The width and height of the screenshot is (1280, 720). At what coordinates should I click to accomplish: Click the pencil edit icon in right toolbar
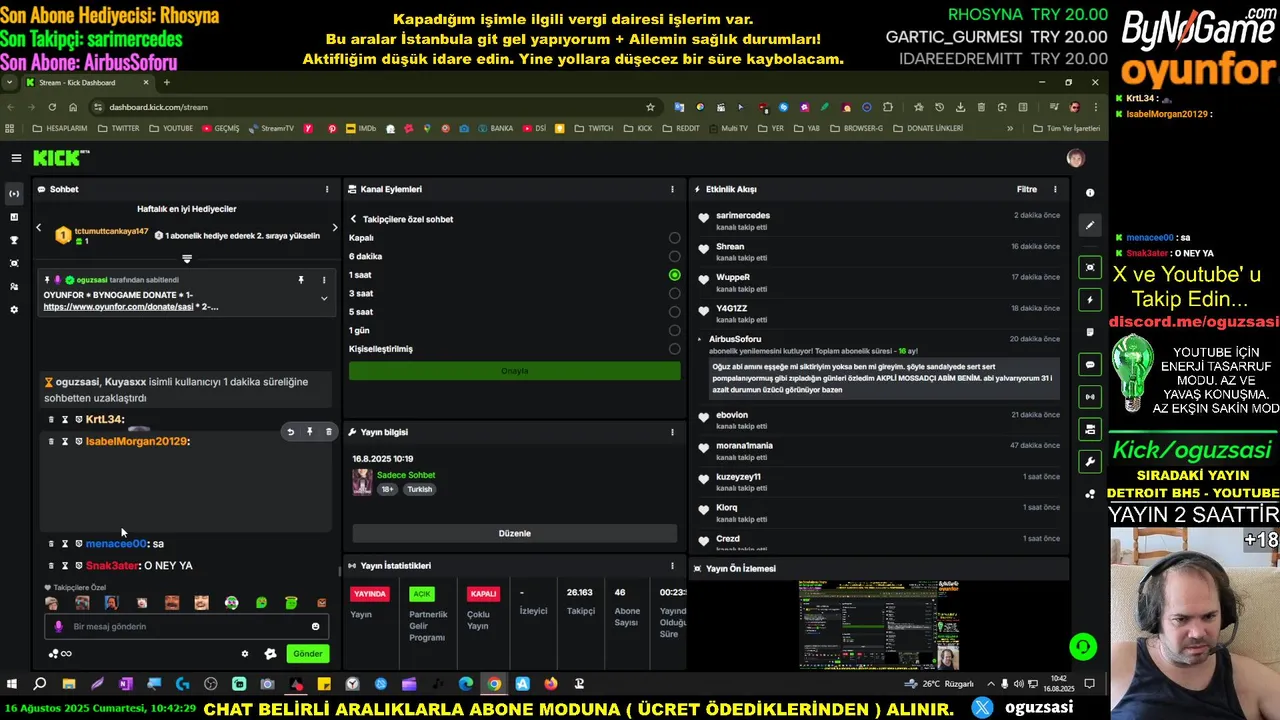1090,226
